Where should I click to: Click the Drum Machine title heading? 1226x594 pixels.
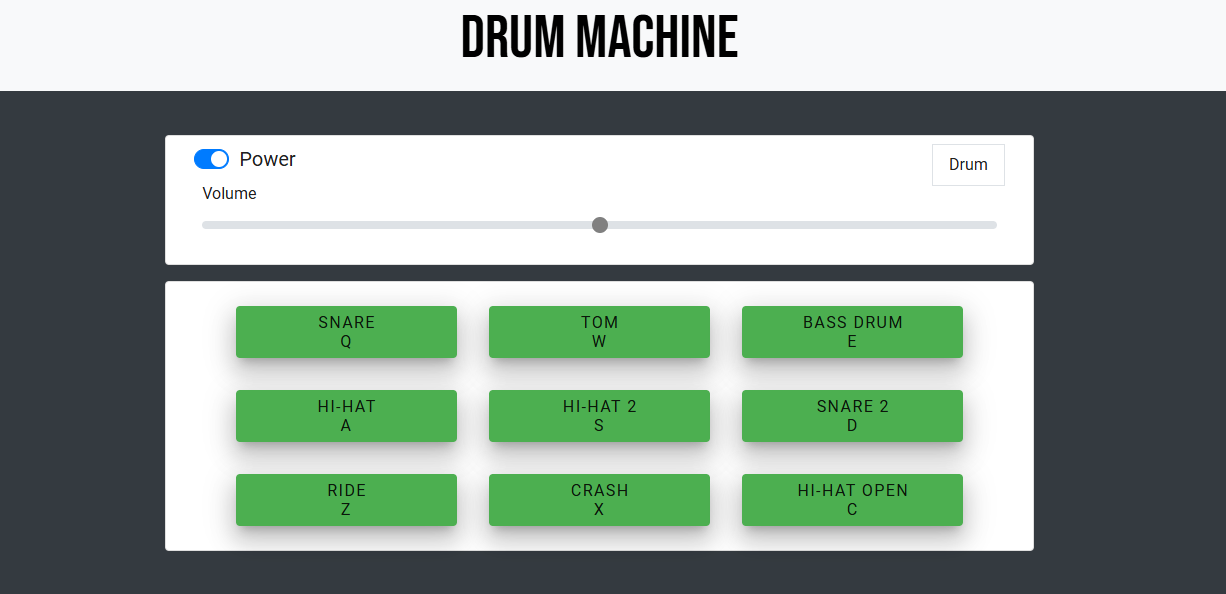tap(599, 40)
